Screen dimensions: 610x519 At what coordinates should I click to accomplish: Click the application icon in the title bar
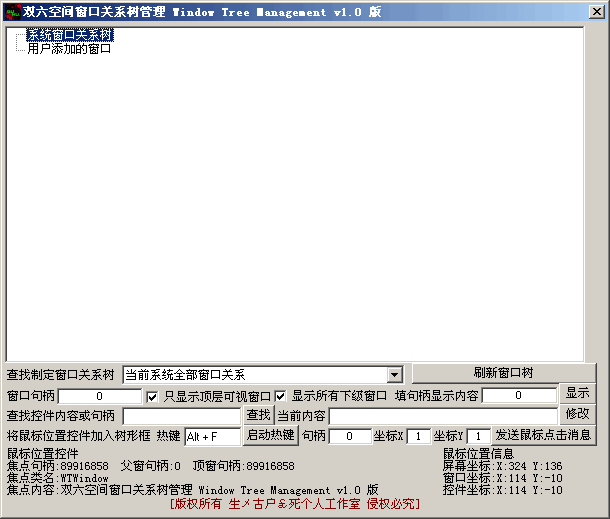[x=13, y=12]
